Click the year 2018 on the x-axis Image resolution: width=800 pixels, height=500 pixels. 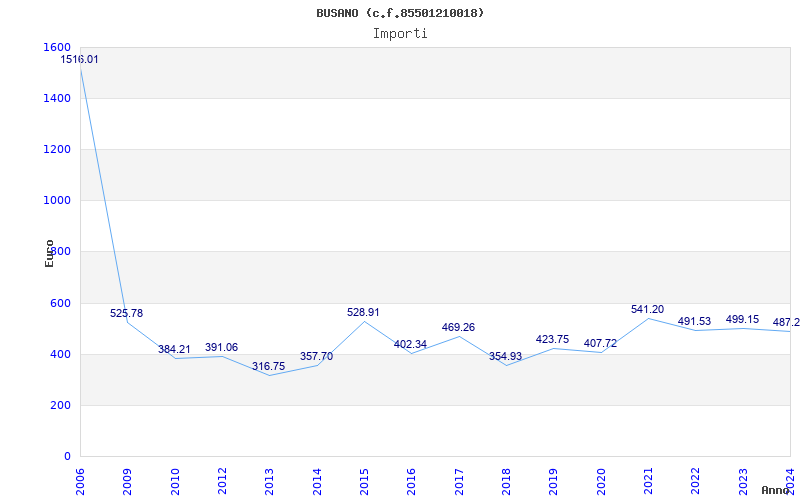506,480
